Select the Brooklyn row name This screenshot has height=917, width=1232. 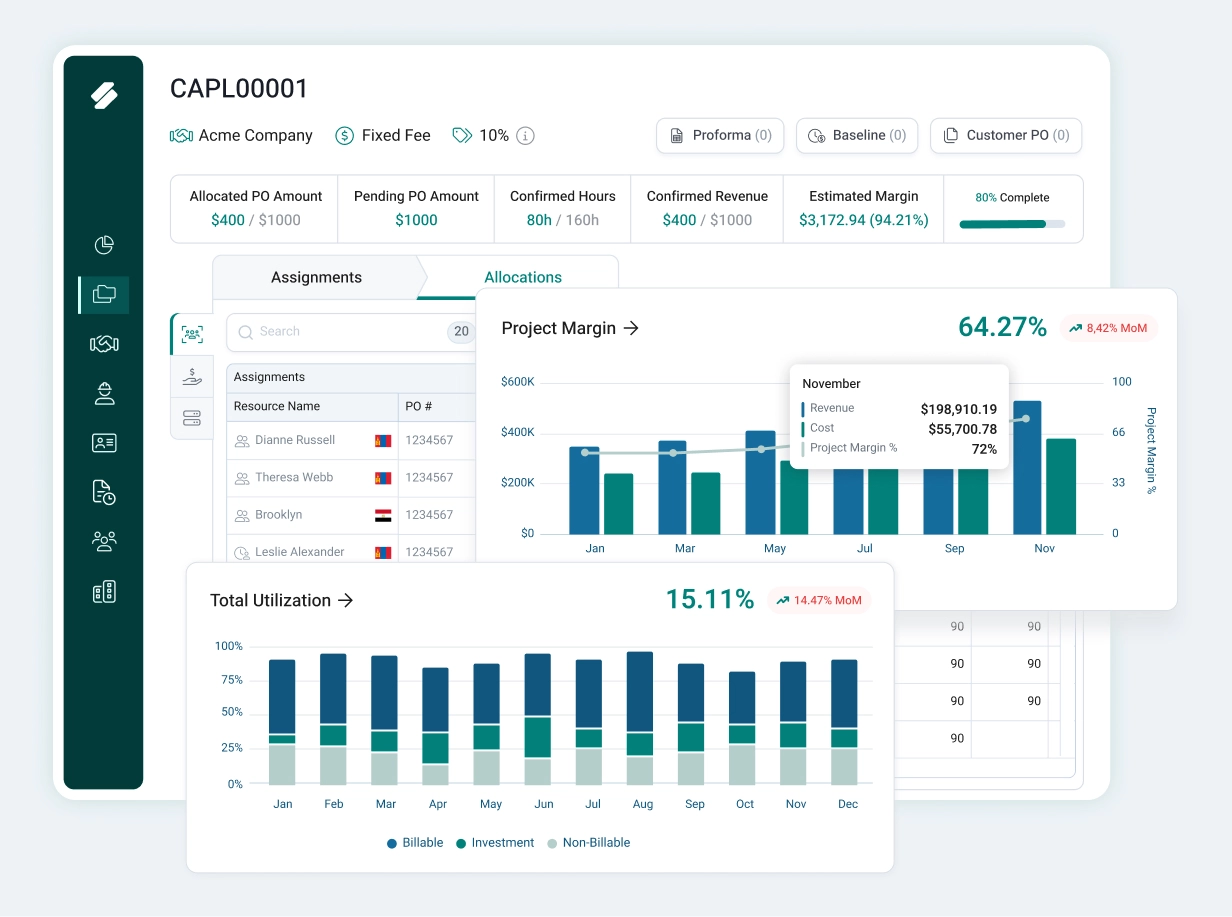click(278, 515)
